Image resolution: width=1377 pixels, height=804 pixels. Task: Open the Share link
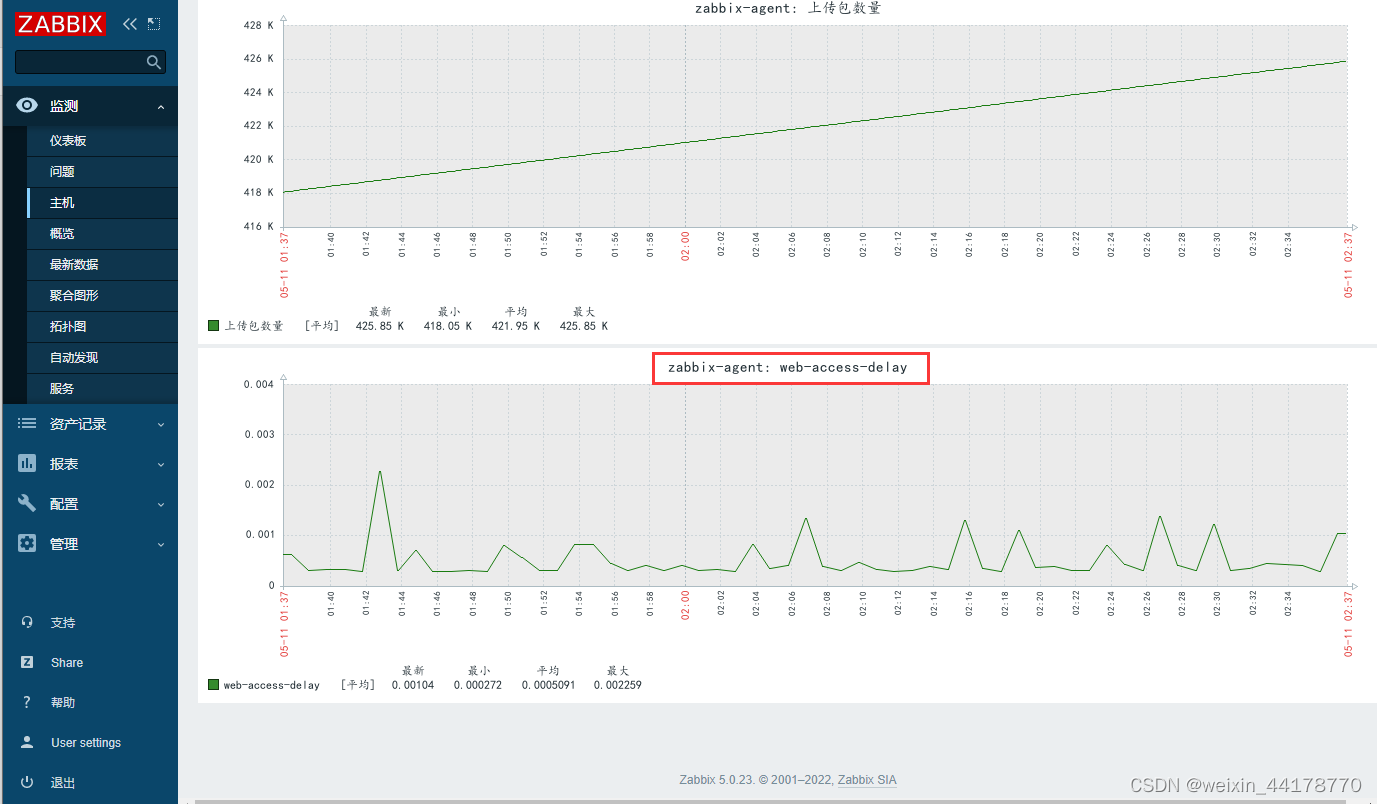[x=67, y=663]
